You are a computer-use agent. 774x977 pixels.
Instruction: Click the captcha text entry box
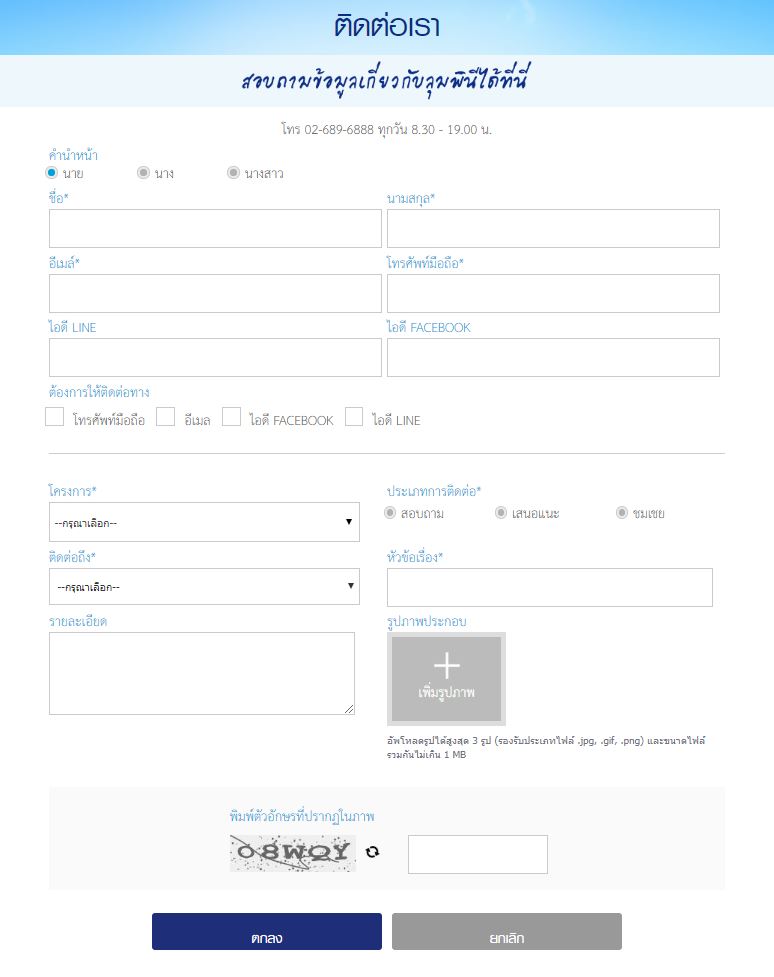click(478, 854)
